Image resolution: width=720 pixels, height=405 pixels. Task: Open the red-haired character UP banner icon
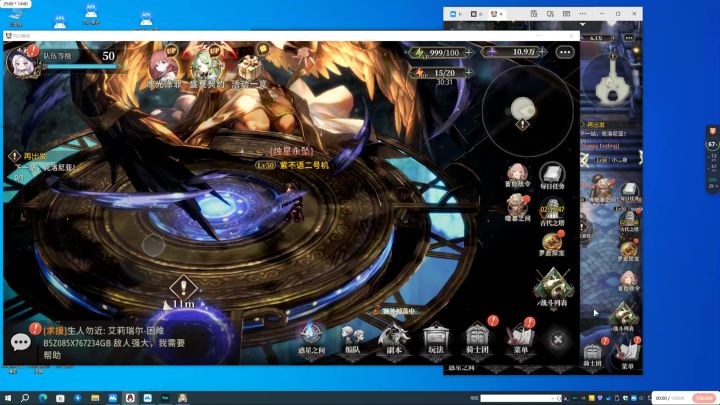(x=163, y=68)
